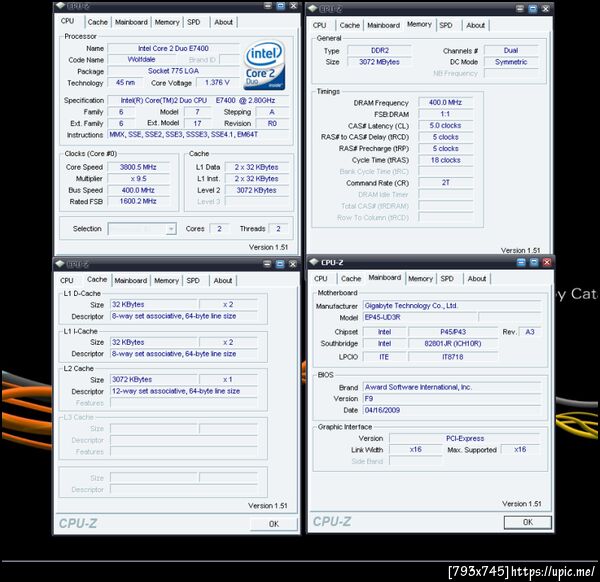This screenshot has height=582, width=600.
Task: Click the '1.376 V' core voltage value
Action: (217, 82)
